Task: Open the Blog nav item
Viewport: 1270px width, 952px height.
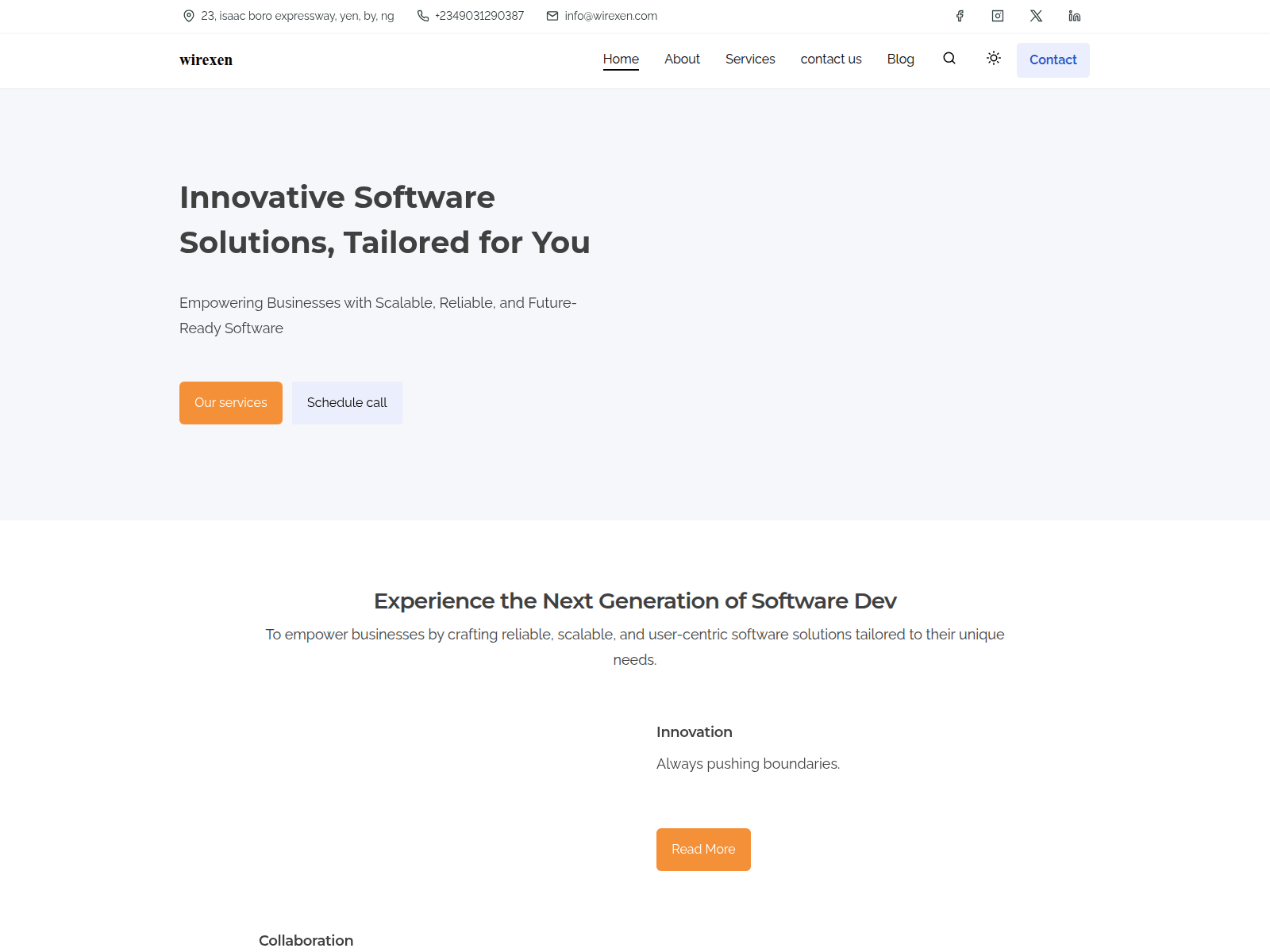Action: 901,59
